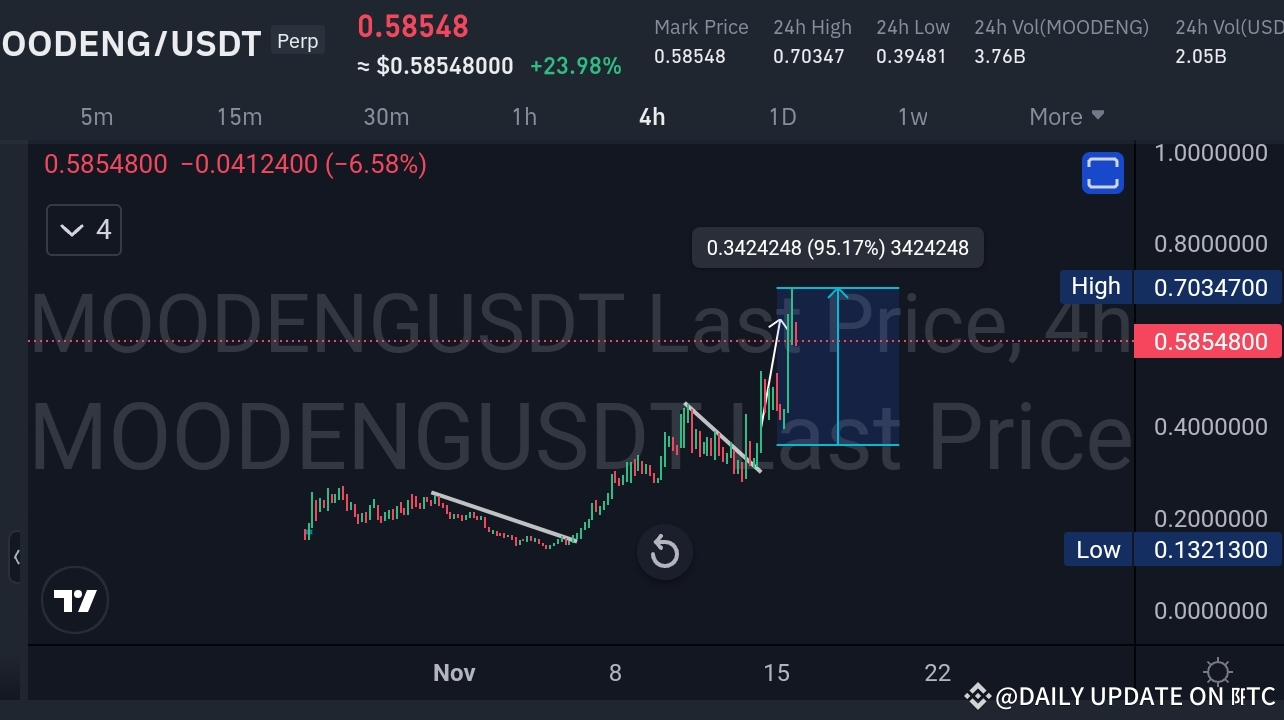Open the 1w weekly chart

pyautogui.click(x=912, y=117)
